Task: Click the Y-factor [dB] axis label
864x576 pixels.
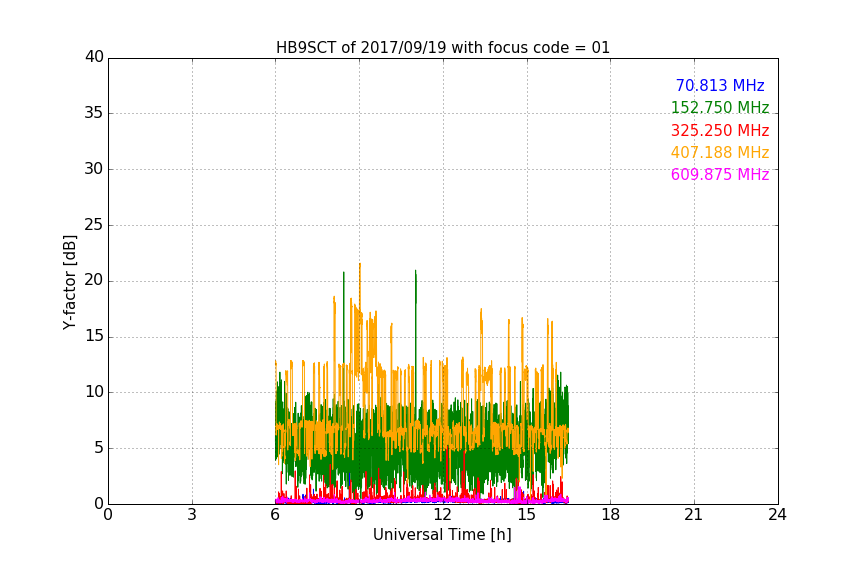Action: (x=70, y=282)
